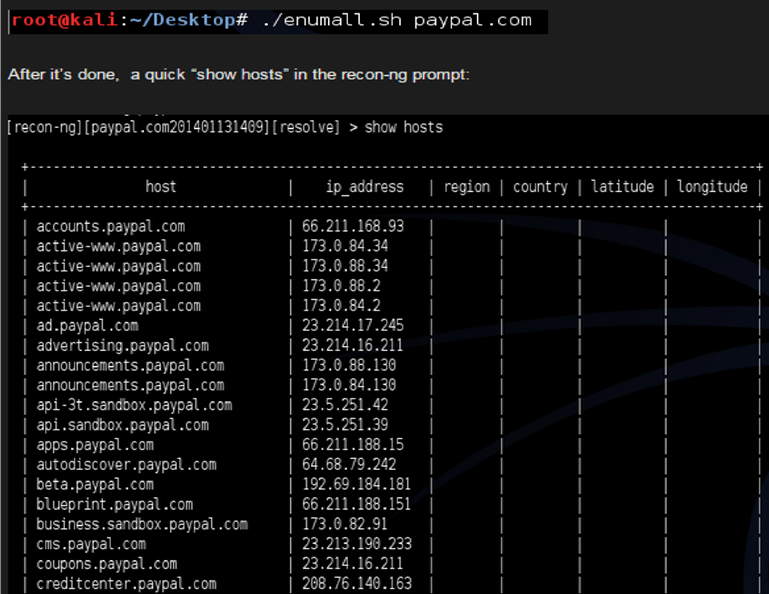Viewport: 769px width, 594px height.
Task: Click active-www.paypal.com in the 173.0.84.2 row
Action: (x=118, y=306)
